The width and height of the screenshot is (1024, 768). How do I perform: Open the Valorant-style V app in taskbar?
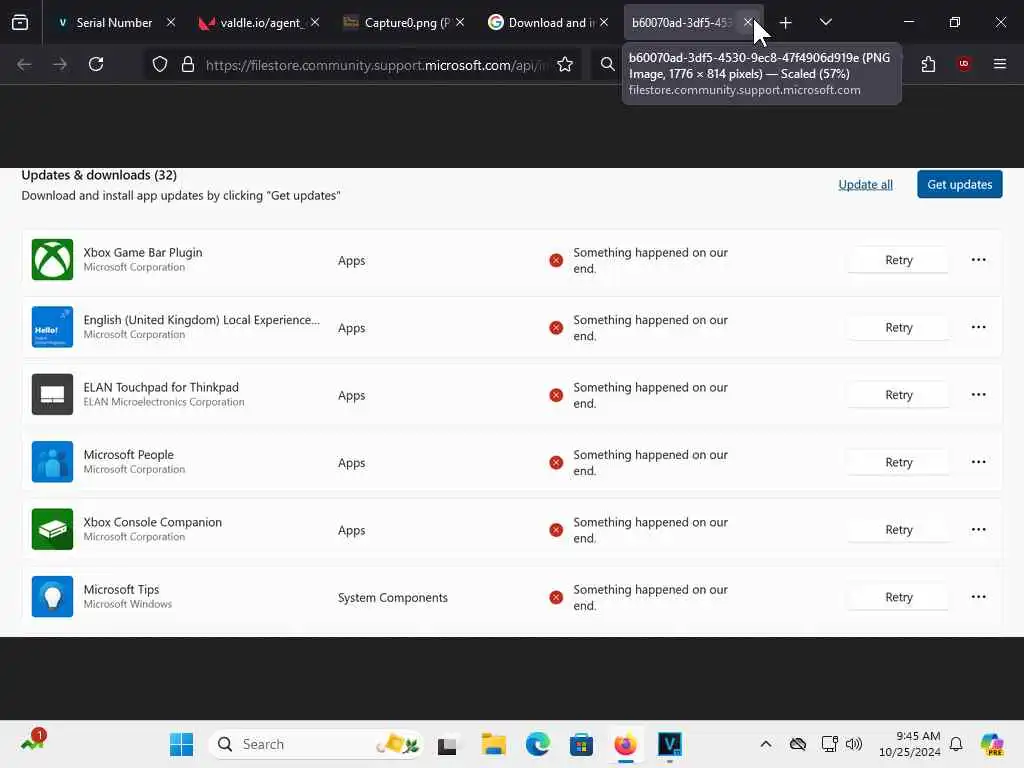669,744
